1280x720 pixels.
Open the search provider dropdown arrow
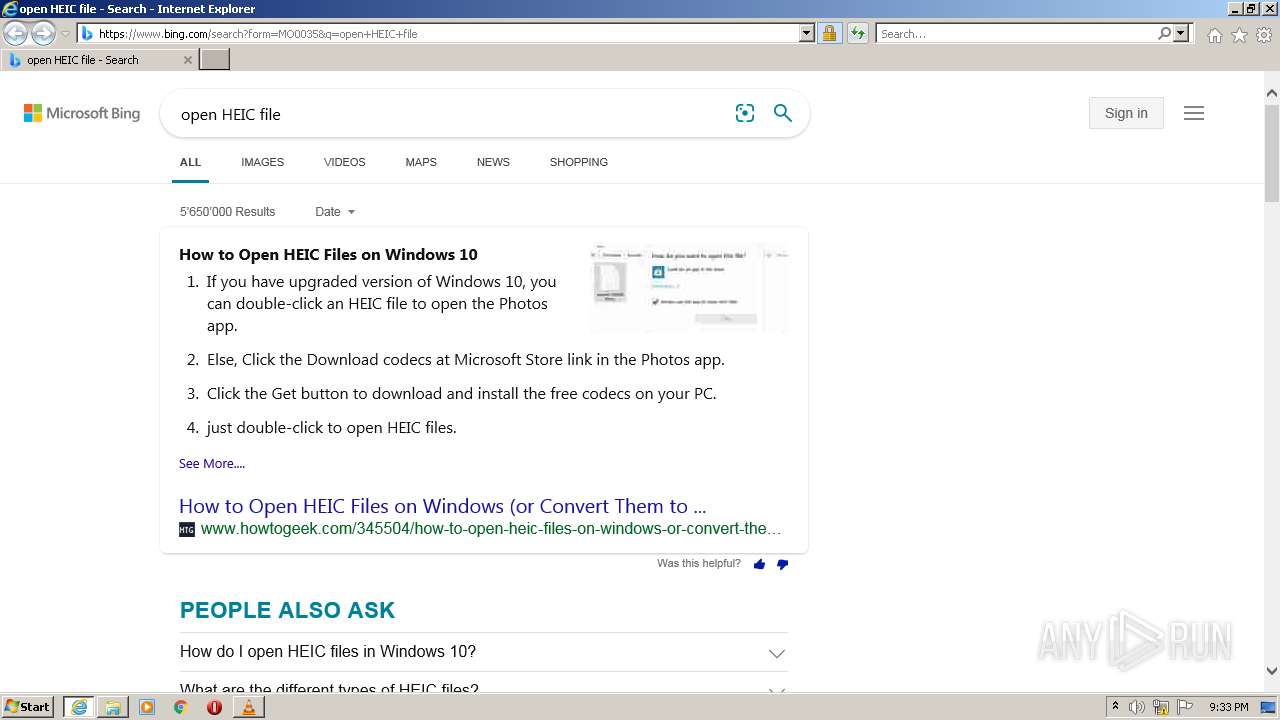click(1181, 34)
